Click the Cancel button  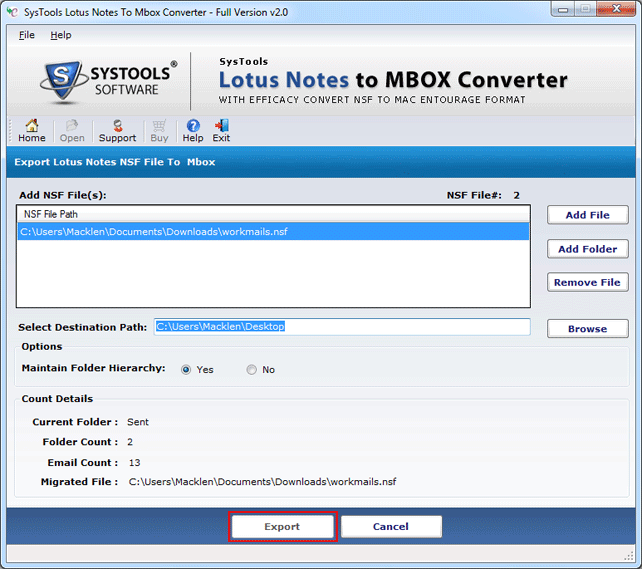coord(391,526)
